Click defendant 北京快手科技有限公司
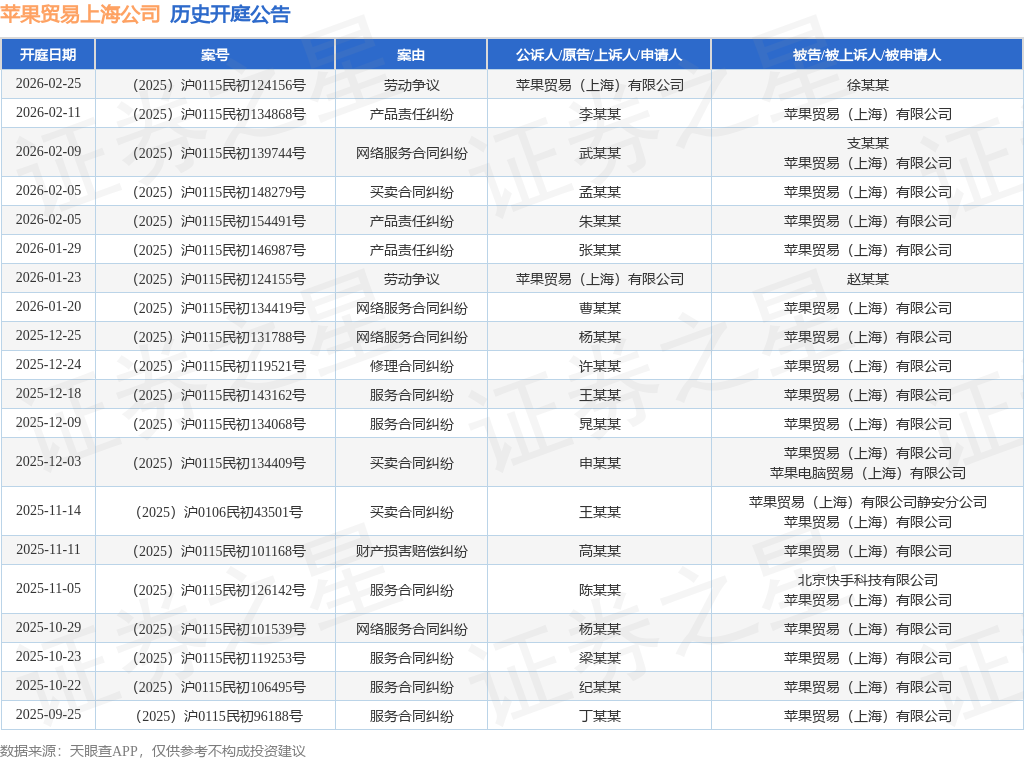1024x760 pixels. [x=867, y=580]
